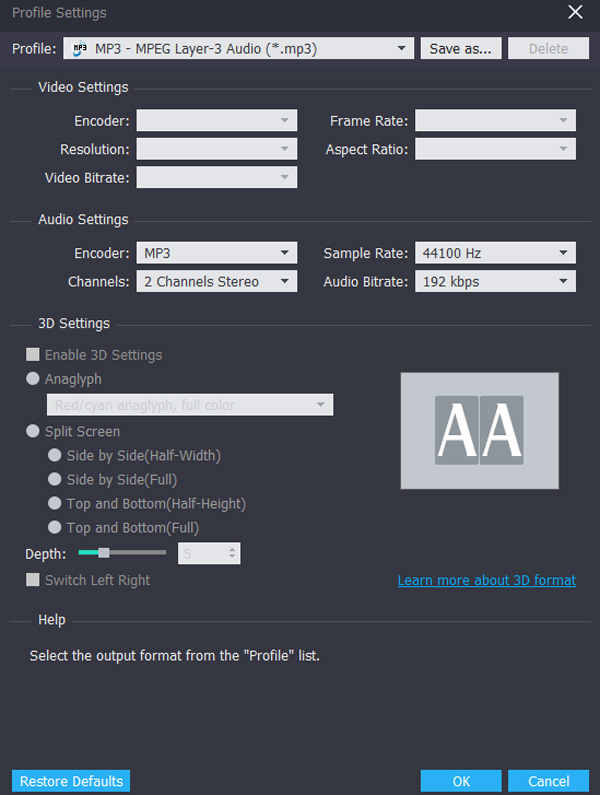Expand the Audio Bitrate 192 kbps dropdown
Screen dimensions: 600x795
click(x=564, y=282)
